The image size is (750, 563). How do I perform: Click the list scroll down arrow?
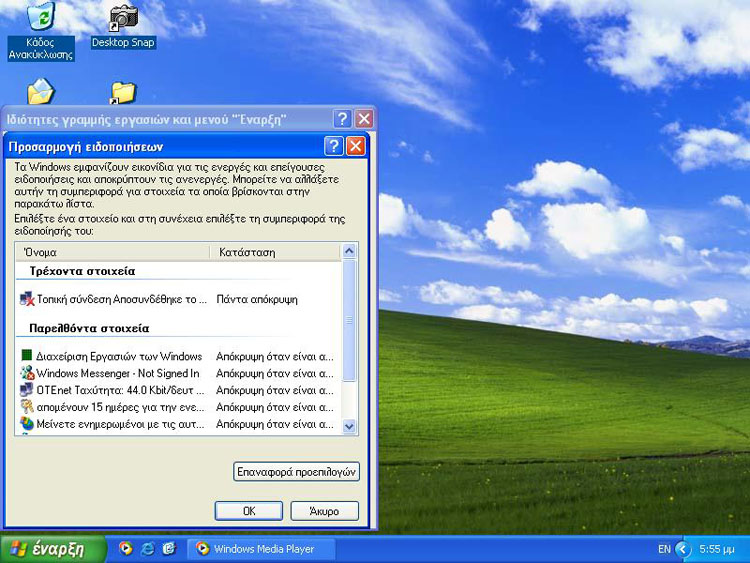[349, 426]
